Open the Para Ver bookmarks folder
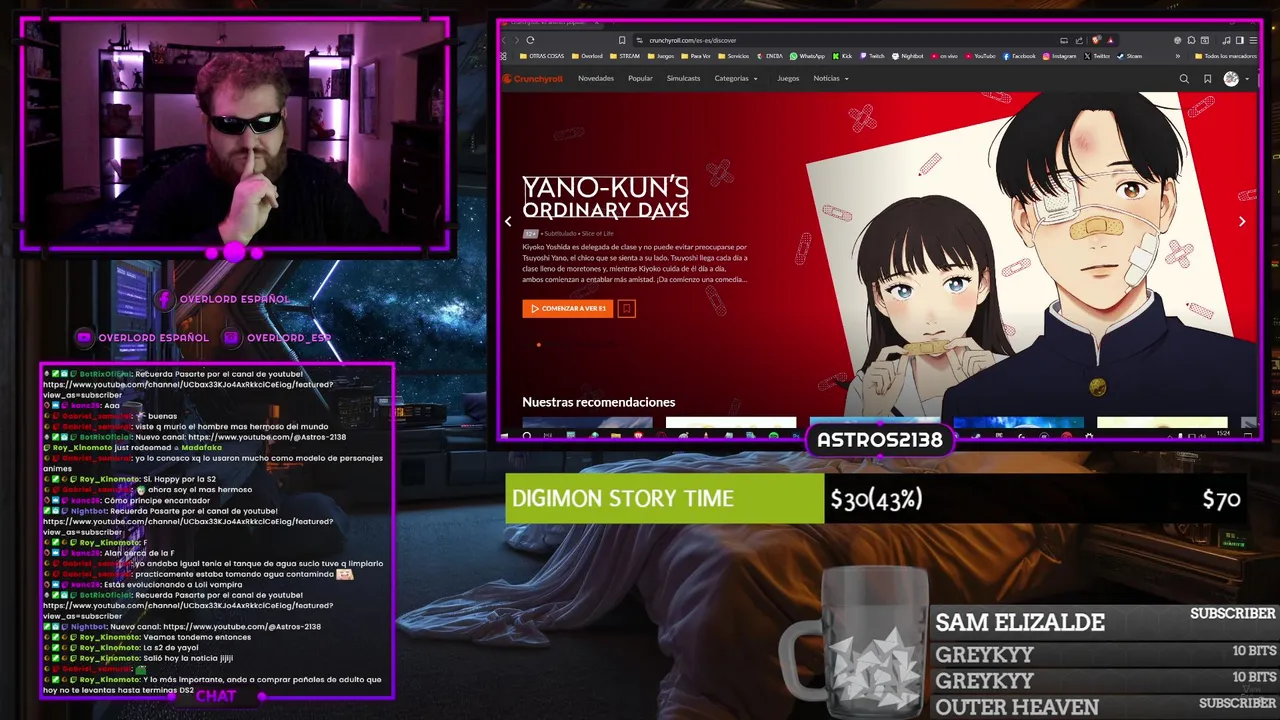This screenshot has width=1280, height=720. (x=697, y=56)
